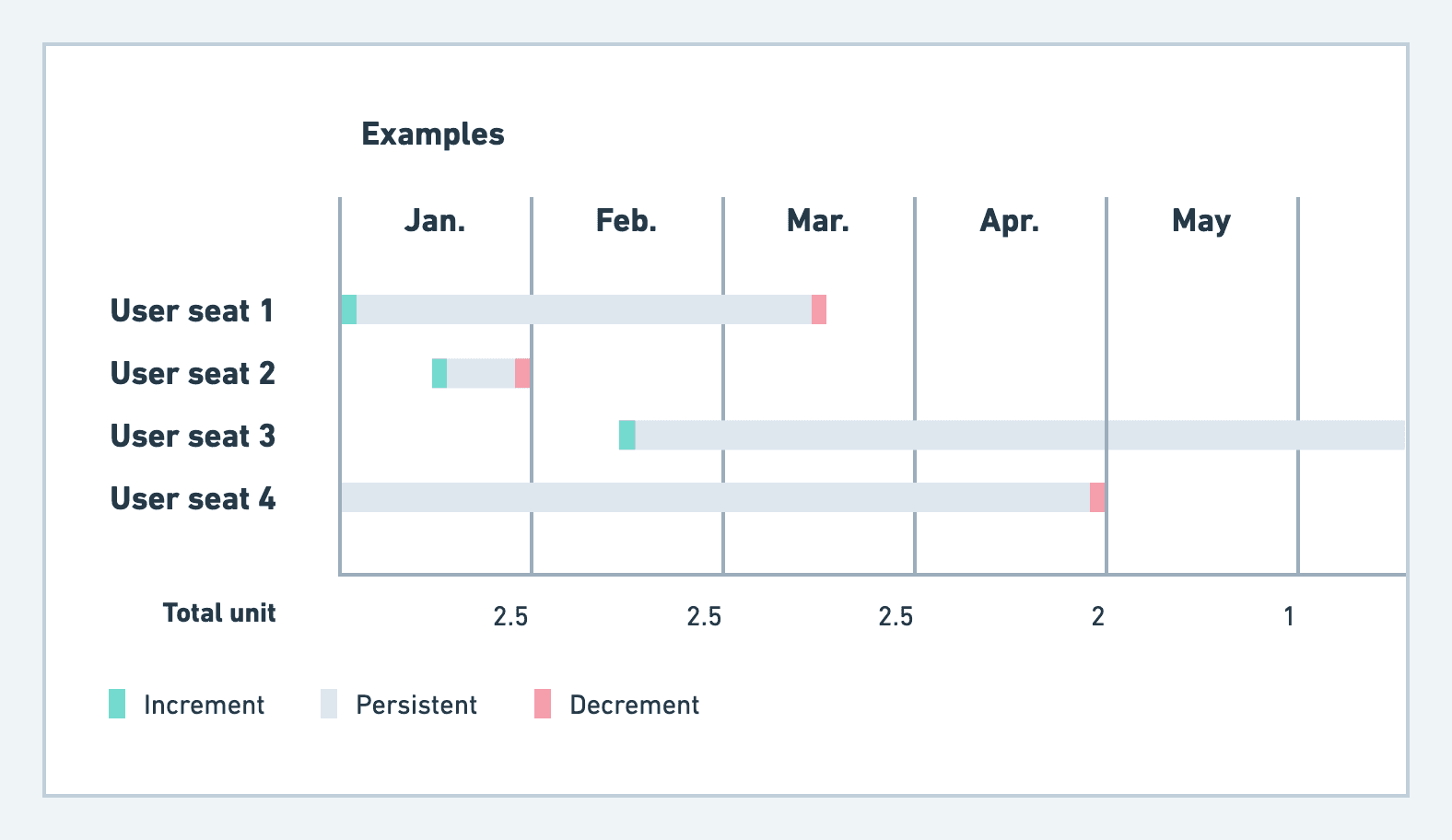
Task: Click the teal Increment legend swatch
Action: pos(117,704)
